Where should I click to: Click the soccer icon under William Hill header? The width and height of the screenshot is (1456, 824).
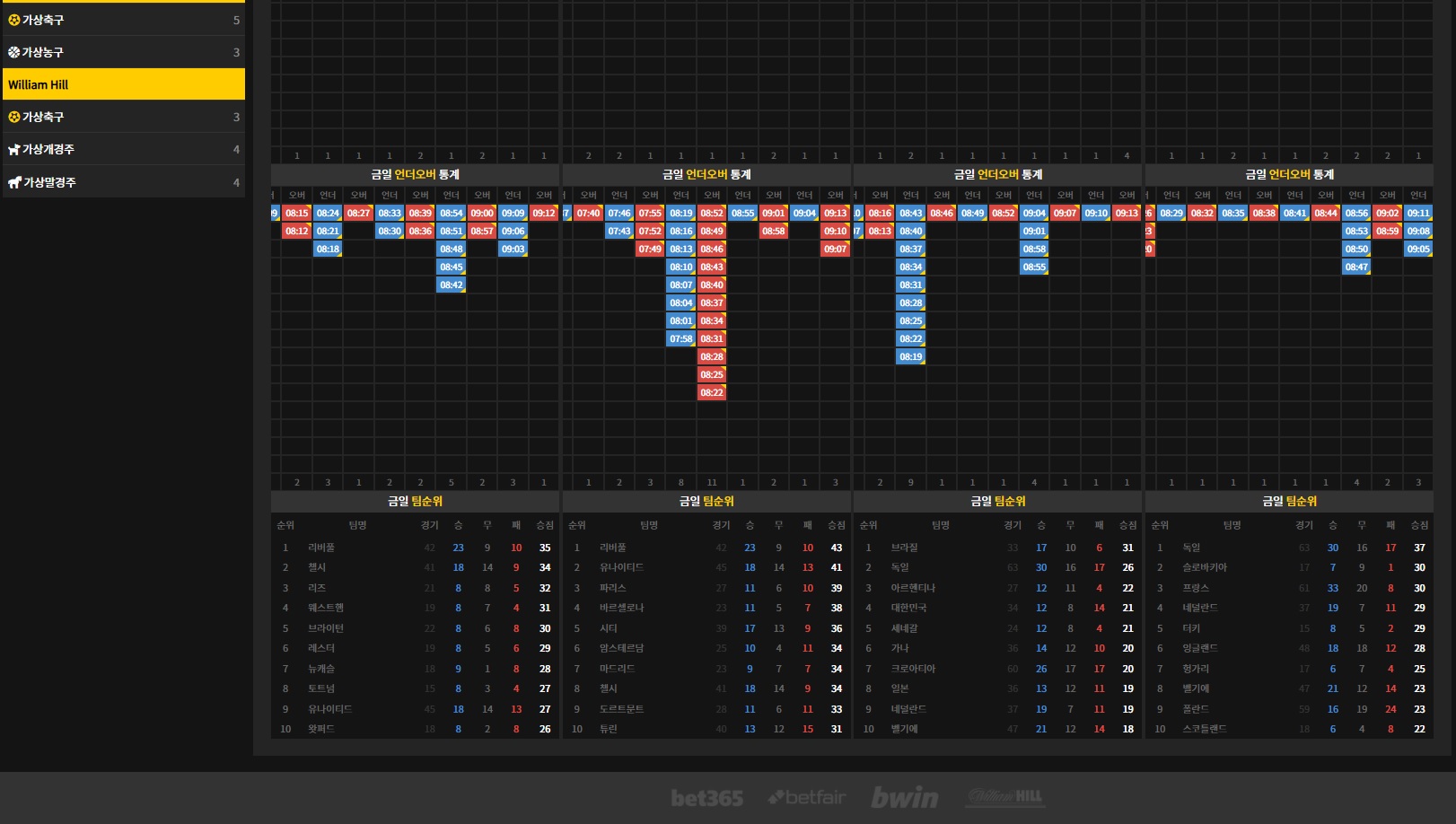13,117
